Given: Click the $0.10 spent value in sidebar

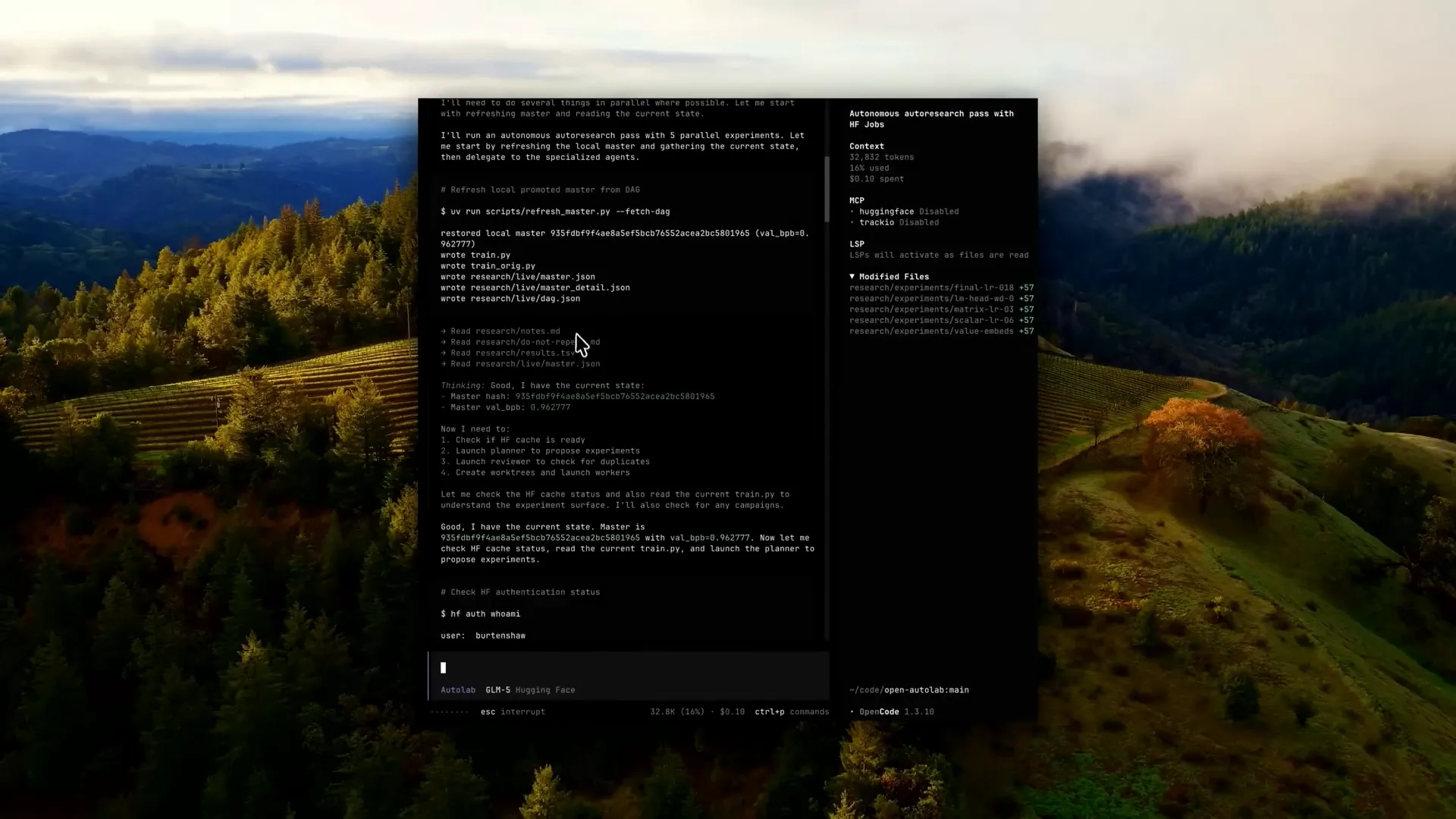Looking at the screenshot, I should (877, 180).
